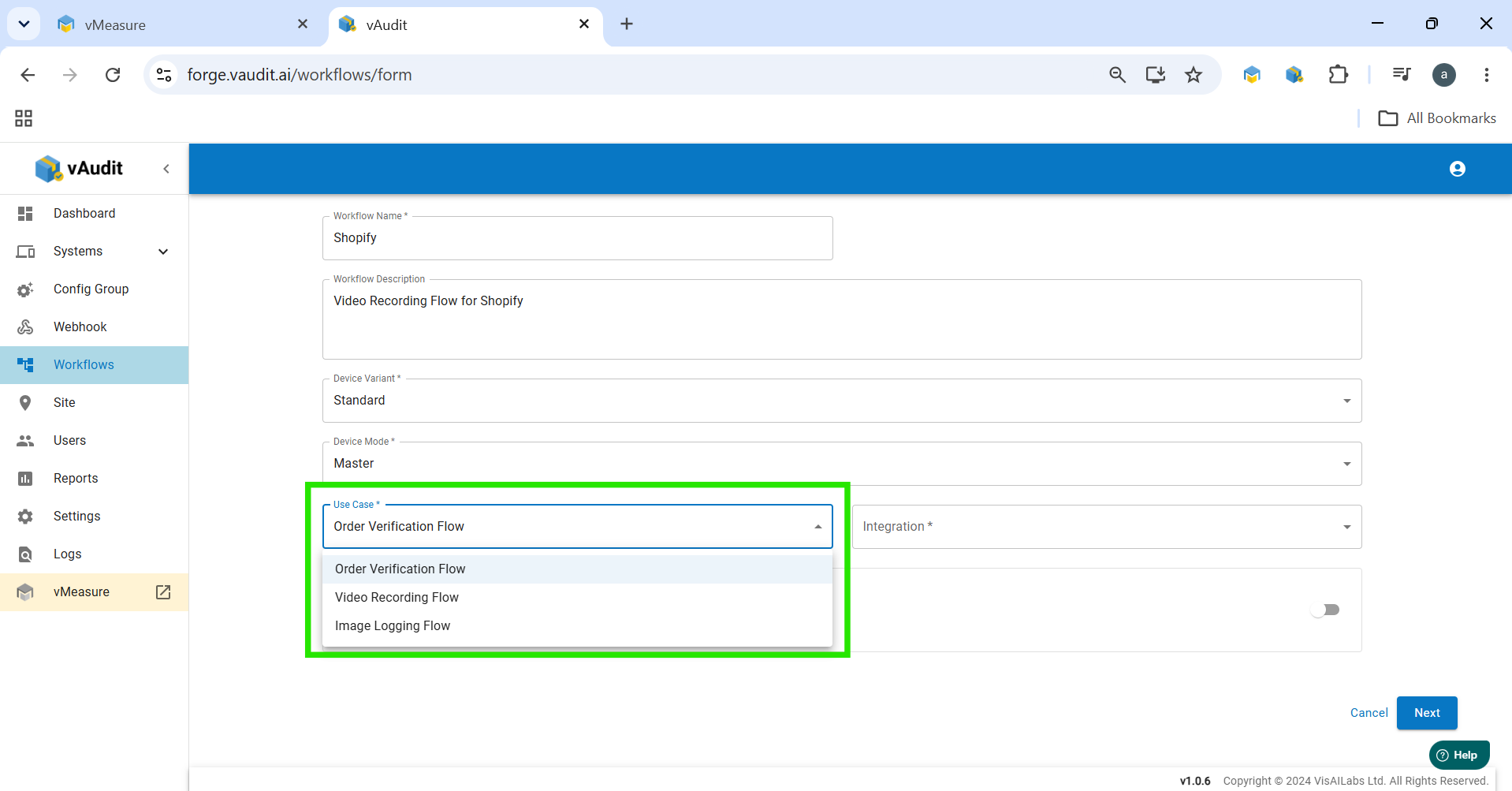Open the user account profile icon
Image resolution: width=1512 pixels, height=791 pixels.
point(1458,169)
